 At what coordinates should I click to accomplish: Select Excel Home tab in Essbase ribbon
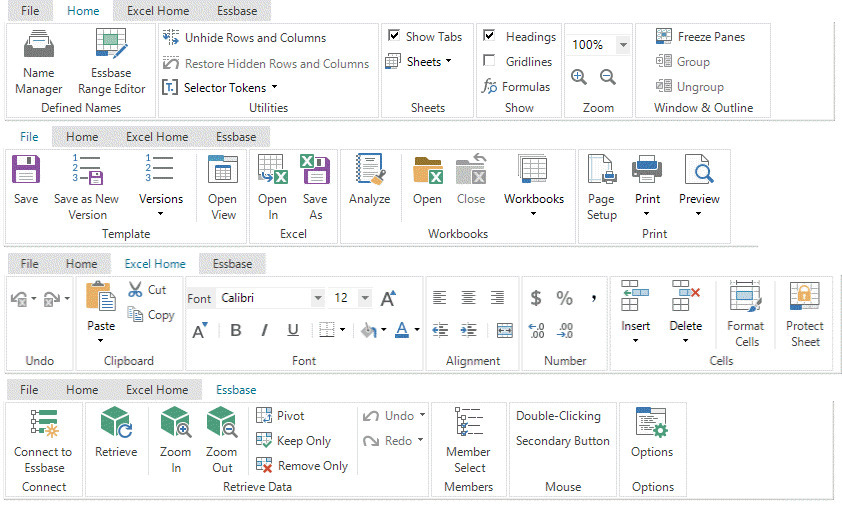[157, 390]
